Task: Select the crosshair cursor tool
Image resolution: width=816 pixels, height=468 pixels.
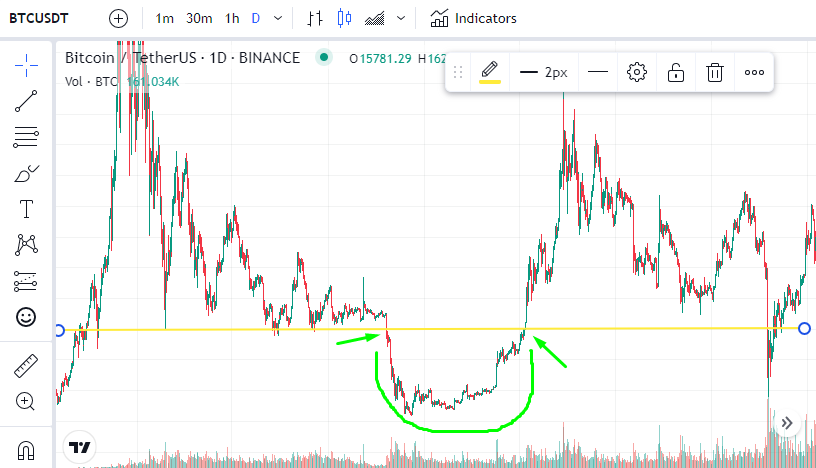Action: 26,65
